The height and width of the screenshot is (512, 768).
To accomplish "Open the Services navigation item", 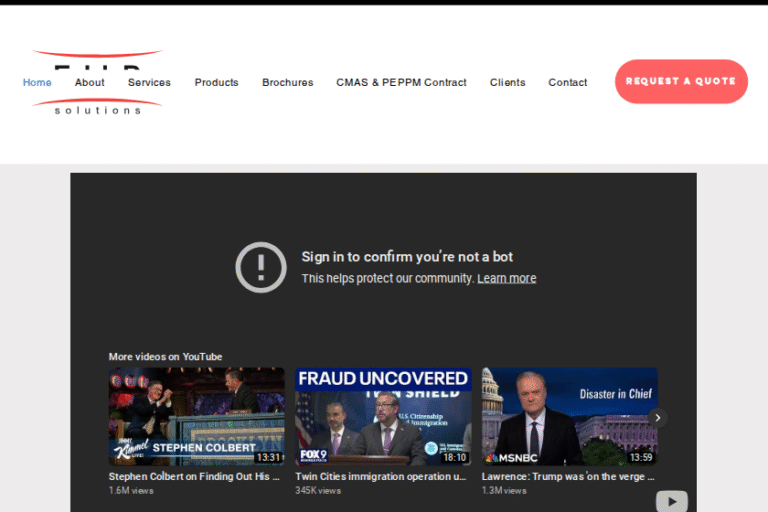I will pos(149,82).
